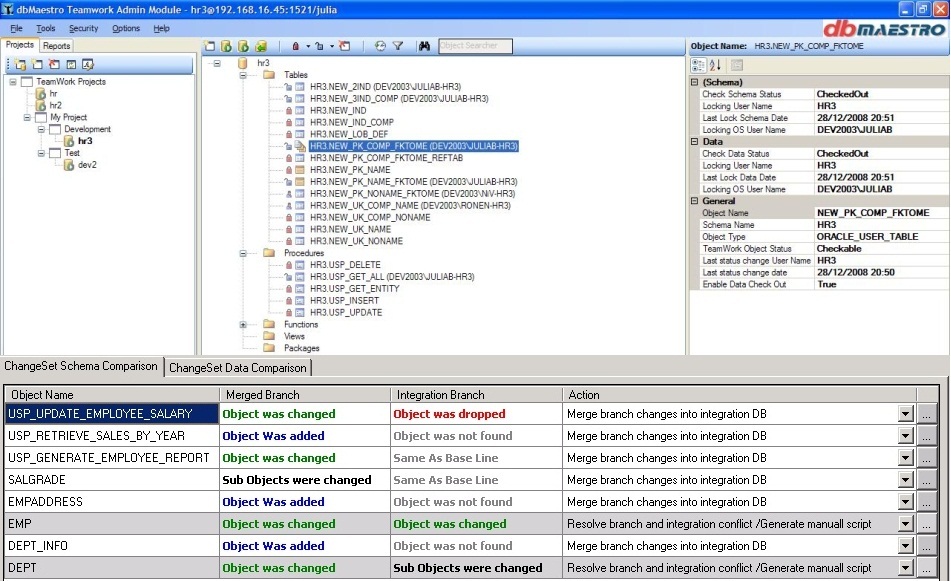Image resolution: width=951 pixels, height=581 pixels.
Task: Click the red lock check-out icon
Action: pos(295,46)
